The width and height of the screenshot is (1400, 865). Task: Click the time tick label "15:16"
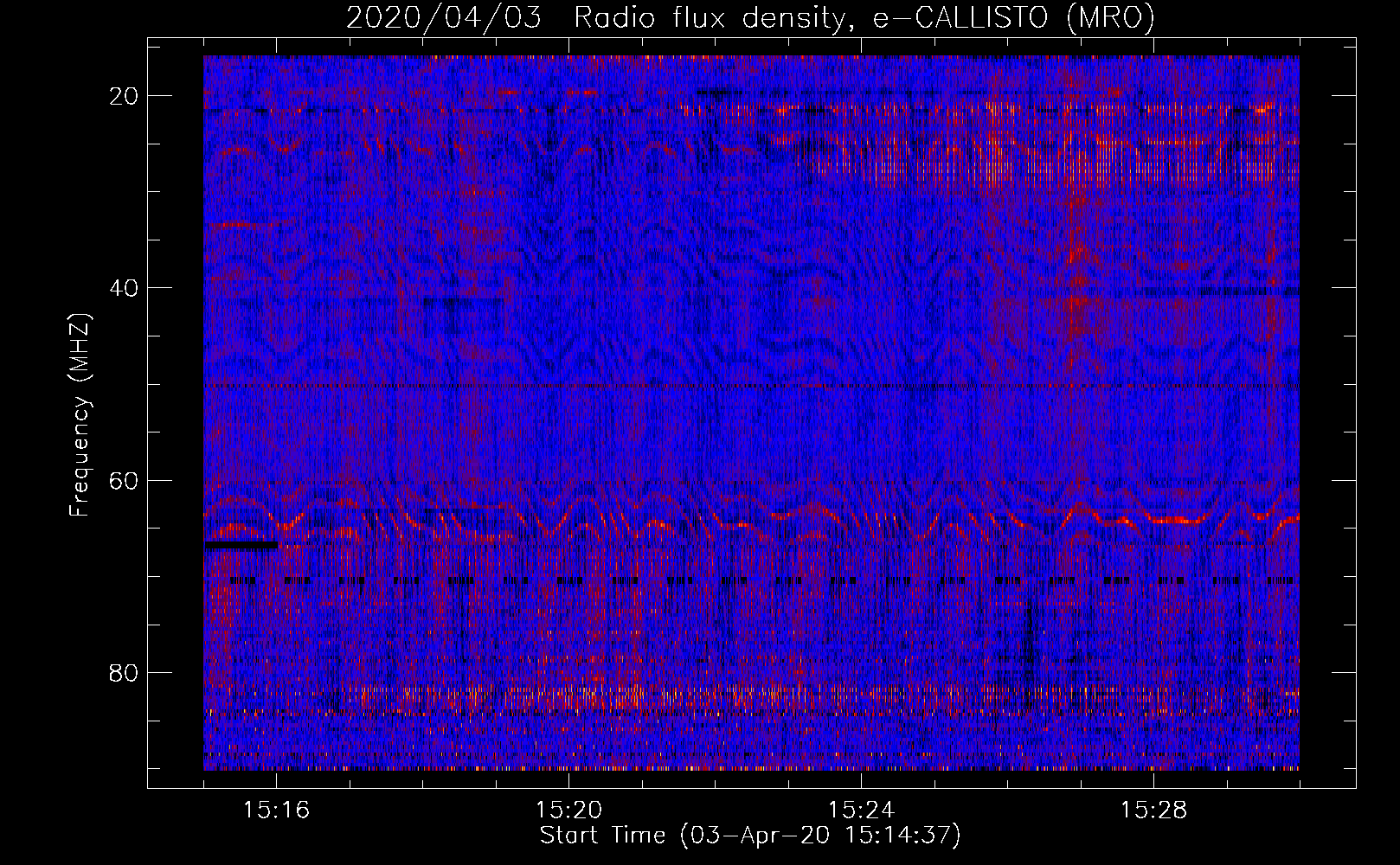[277, 811]
